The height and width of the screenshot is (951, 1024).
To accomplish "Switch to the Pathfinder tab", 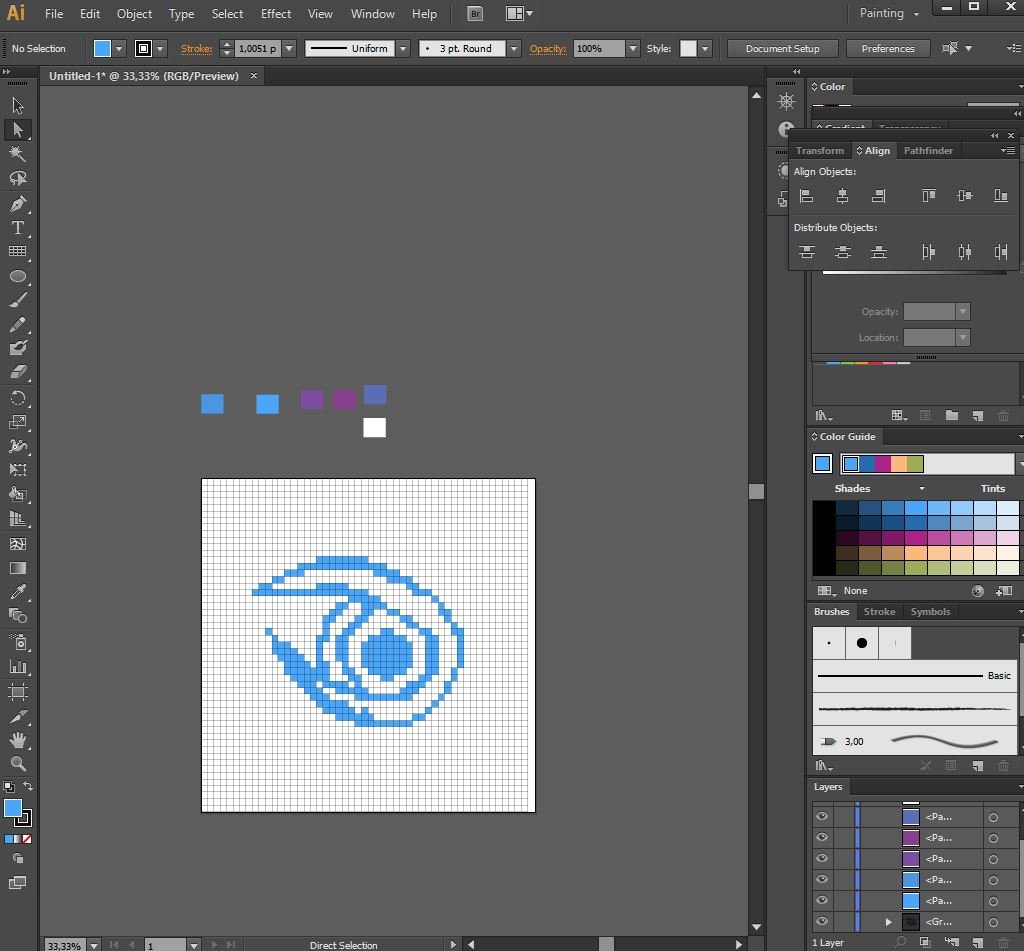I will [928, 150].
